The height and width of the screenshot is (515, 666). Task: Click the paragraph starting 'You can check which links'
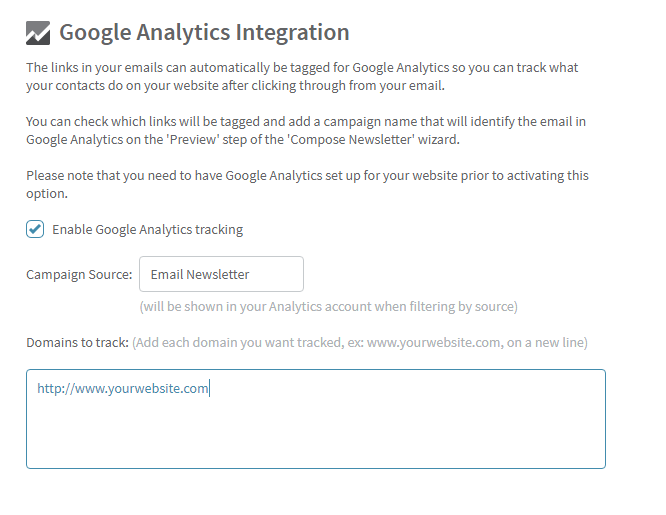(306, 130)
